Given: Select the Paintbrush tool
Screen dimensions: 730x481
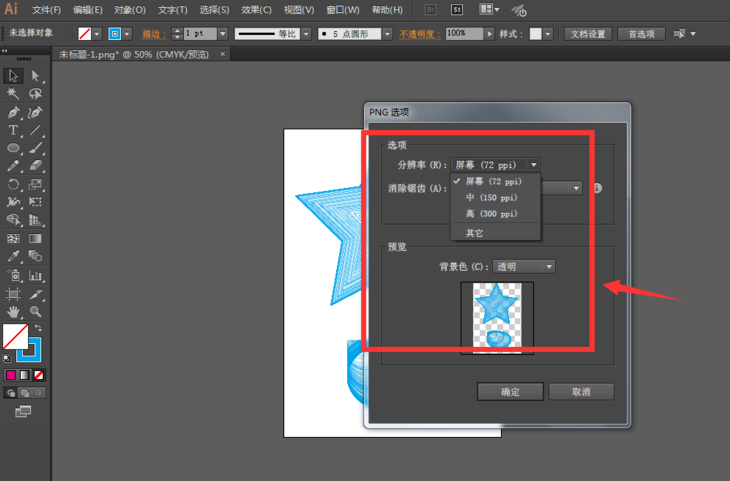Looking at the screenshot, I should click(x=35, y=148).
